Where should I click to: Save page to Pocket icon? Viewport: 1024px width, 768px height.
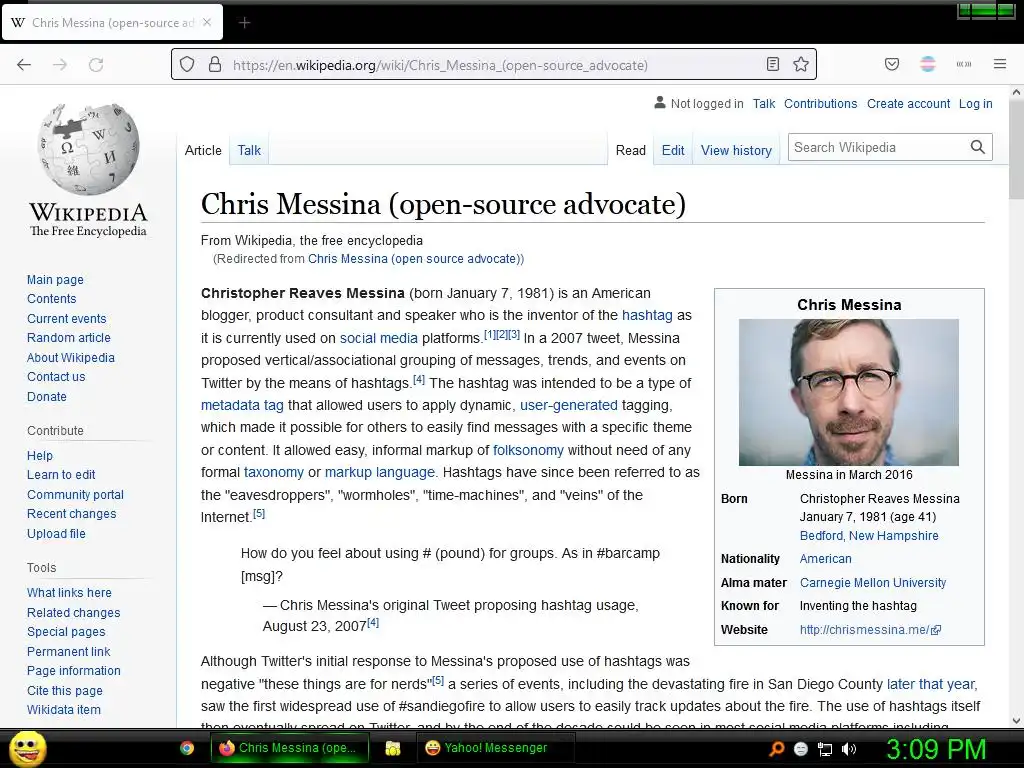pos(891,64)
